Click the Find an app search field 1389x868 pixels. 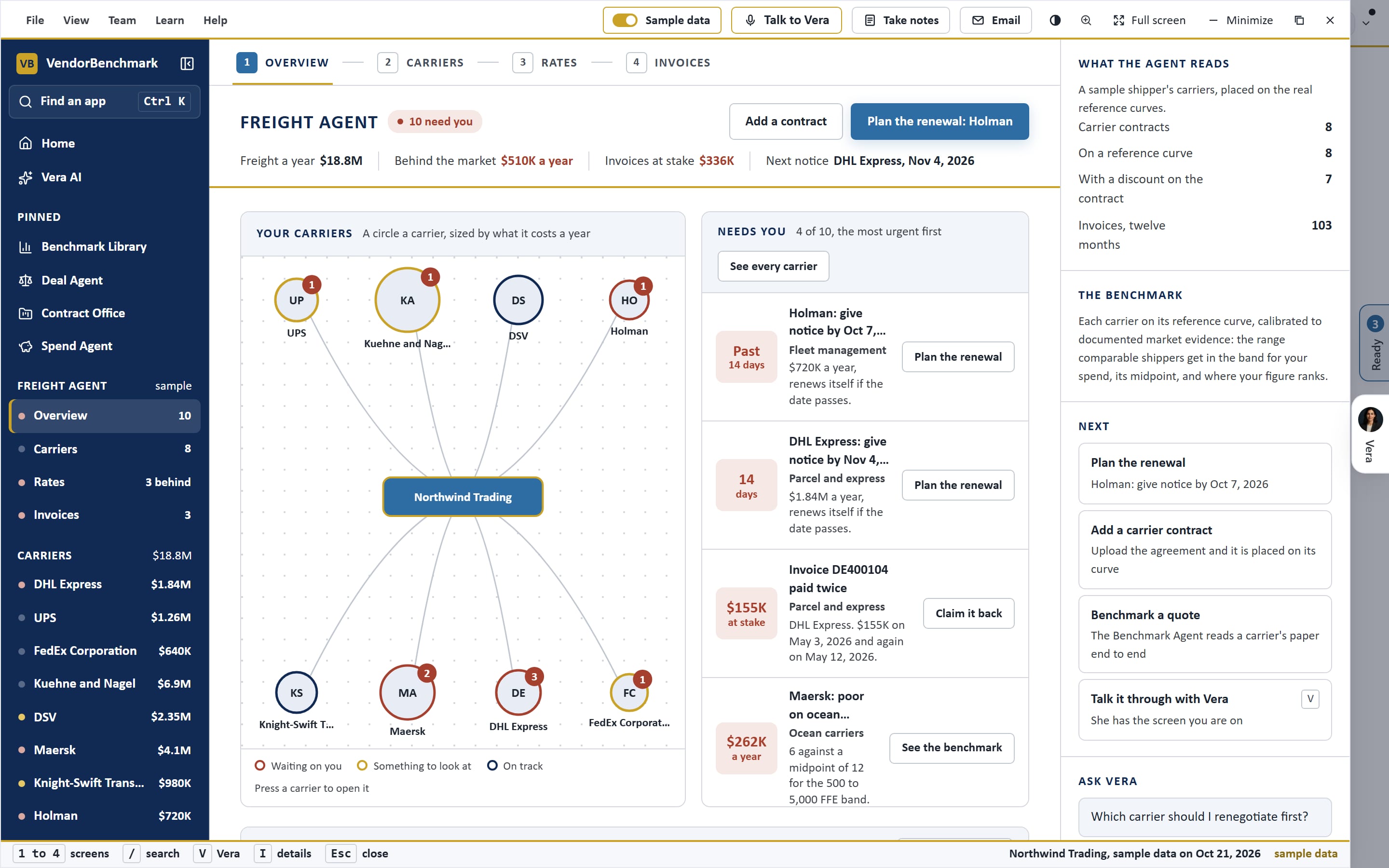[x=105, y=102]
